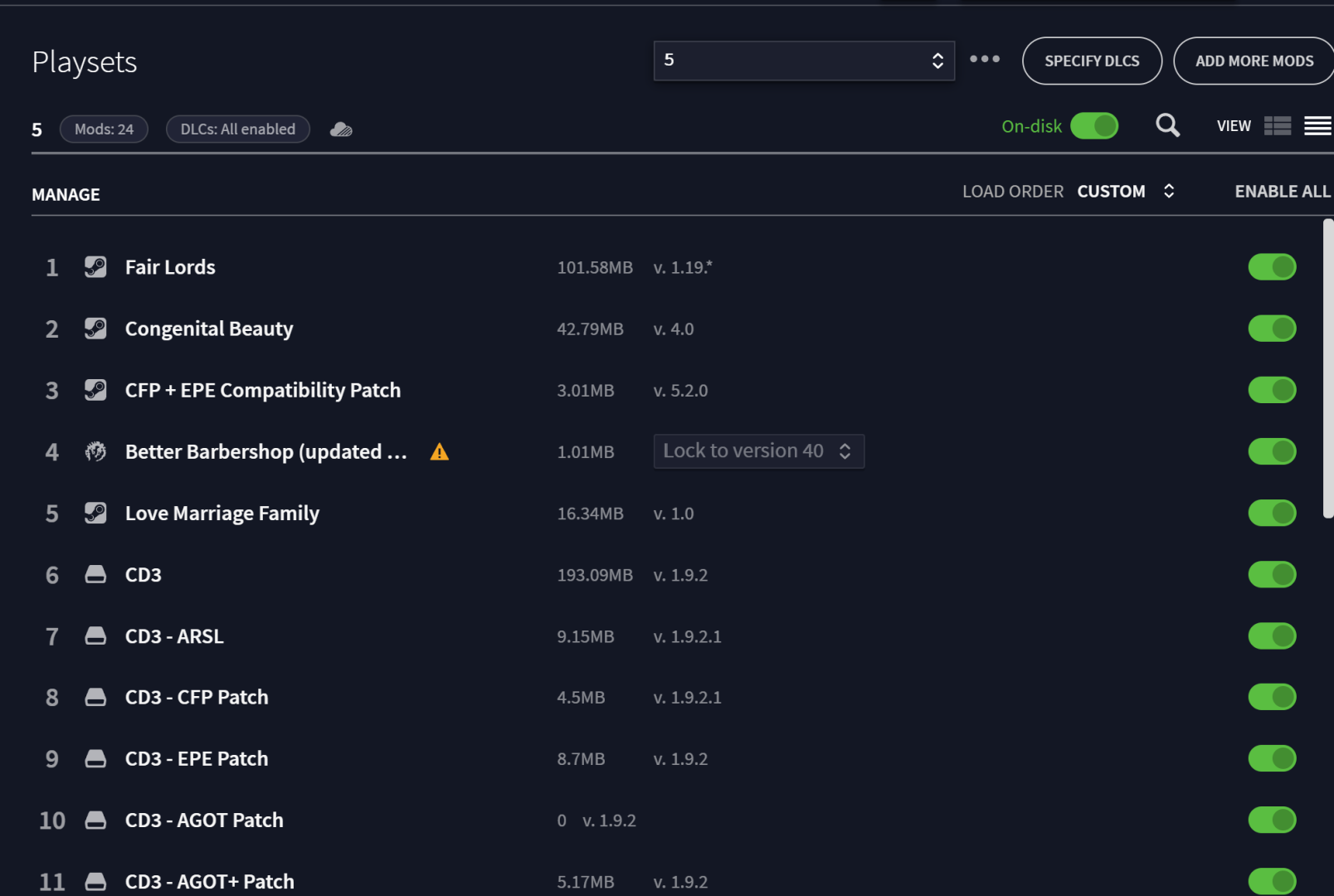The height and width of the screenshot is (896, 1334).
Task: Click the Specify DLCs button
Action: (1092, 61)
